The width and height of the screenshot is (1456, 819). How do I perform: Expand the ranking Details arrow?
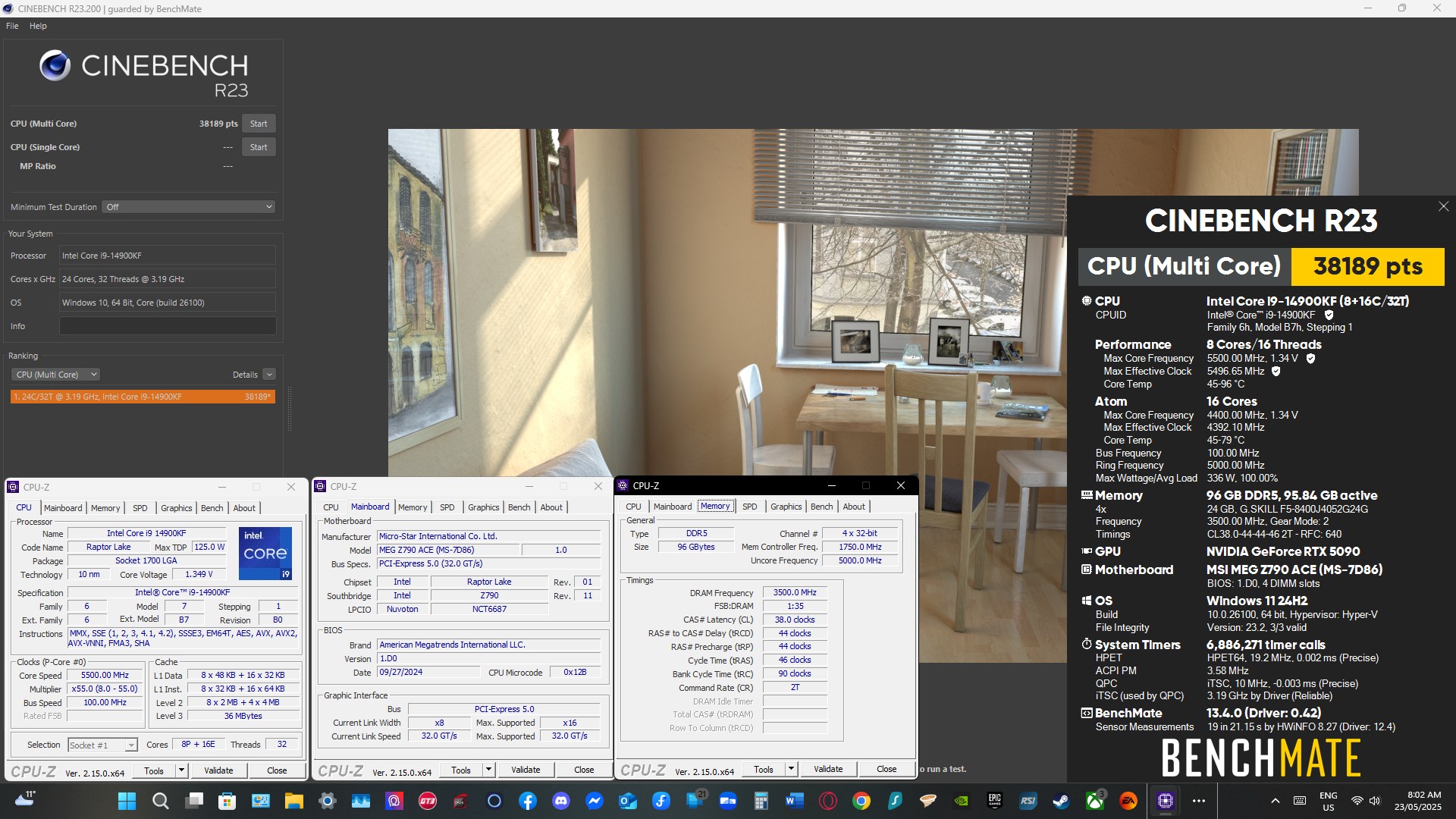point(269,375)
